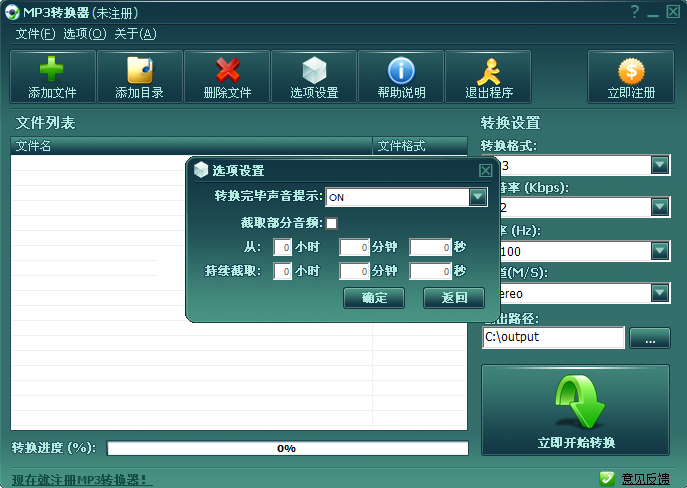This screenshot has width=687, height=488.
Task: Click the MP3转换器 app icon in title bar
Action: 12,12
